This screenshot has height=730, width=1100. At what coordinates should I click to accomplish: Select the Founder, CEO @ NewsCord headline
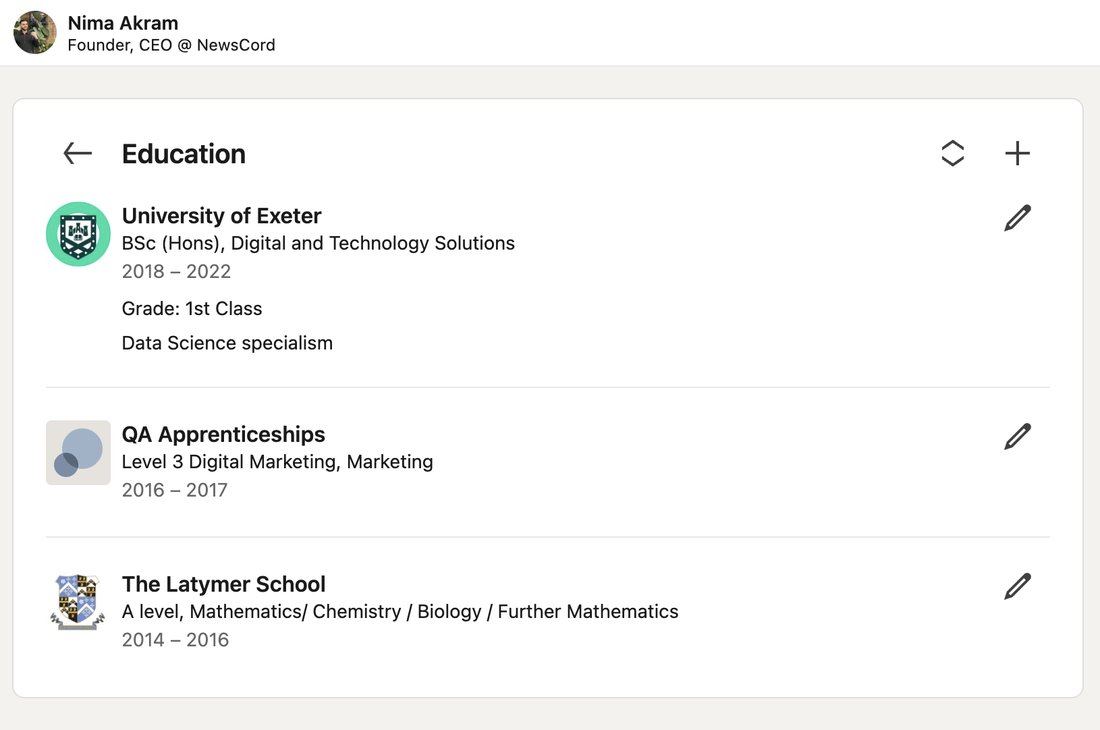pyautogui.click(x=171, y=45)
